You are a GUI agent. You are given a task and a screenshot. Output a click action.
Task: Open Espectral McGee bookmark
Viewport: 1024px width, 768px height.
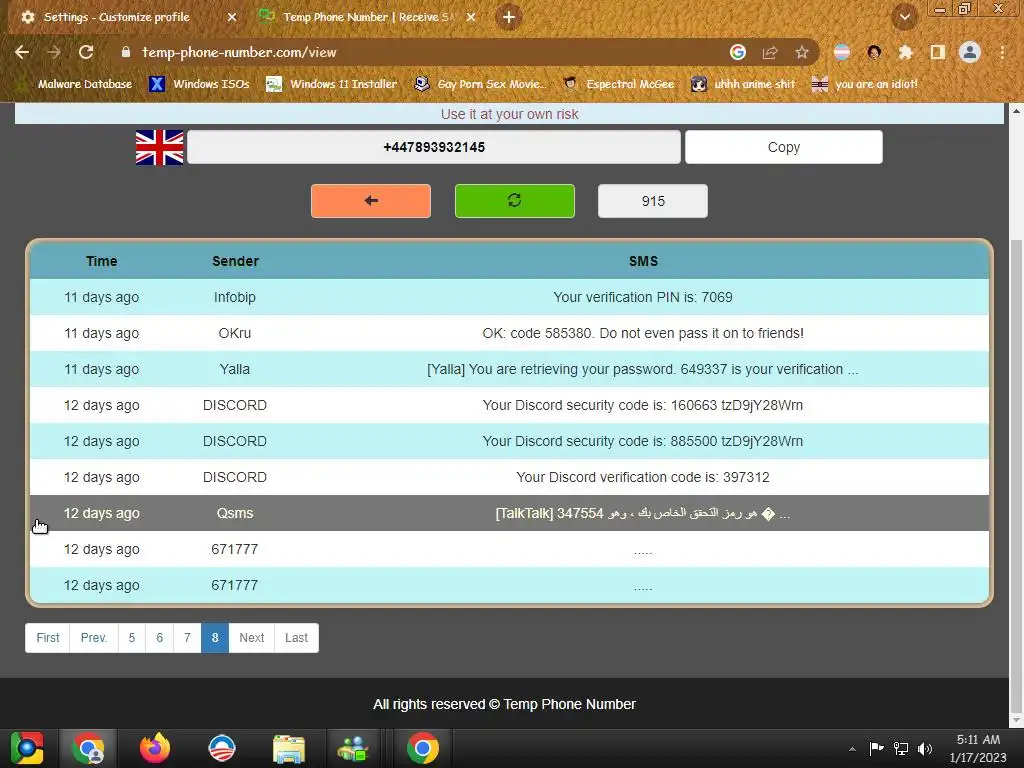(618, 84)
